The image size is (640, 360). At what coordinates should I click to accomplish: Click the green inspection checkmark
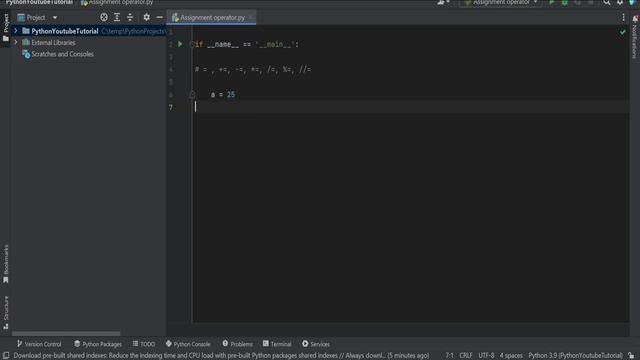[622, 32]
